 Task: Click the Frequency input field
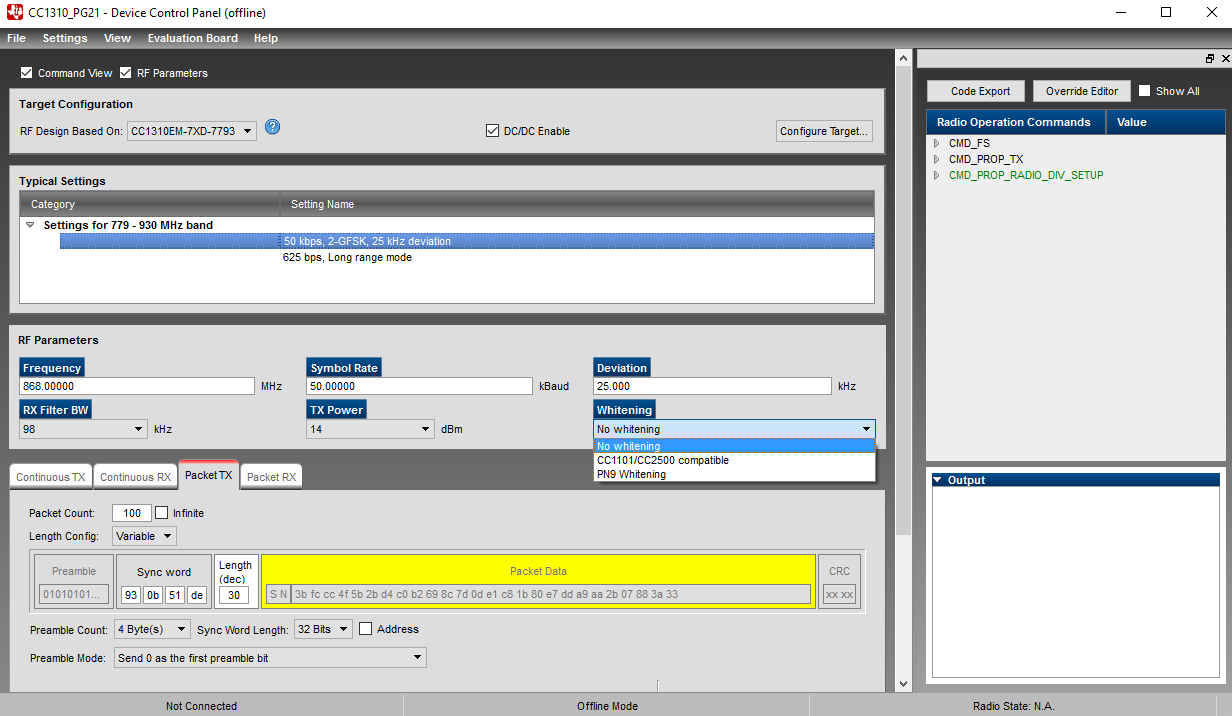(x=137, y=386)
